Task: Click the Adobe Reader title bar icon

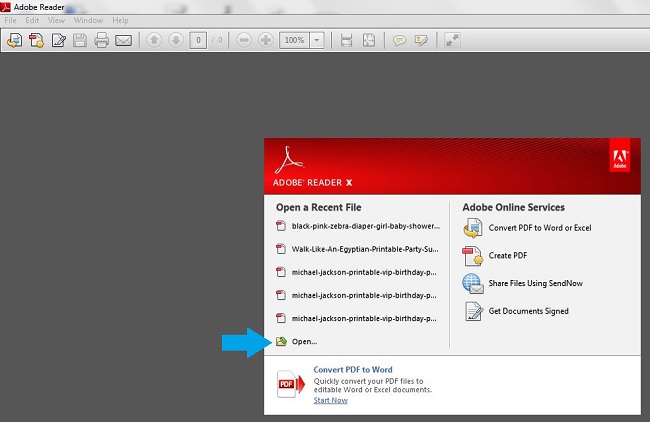Action: point(5,7)
